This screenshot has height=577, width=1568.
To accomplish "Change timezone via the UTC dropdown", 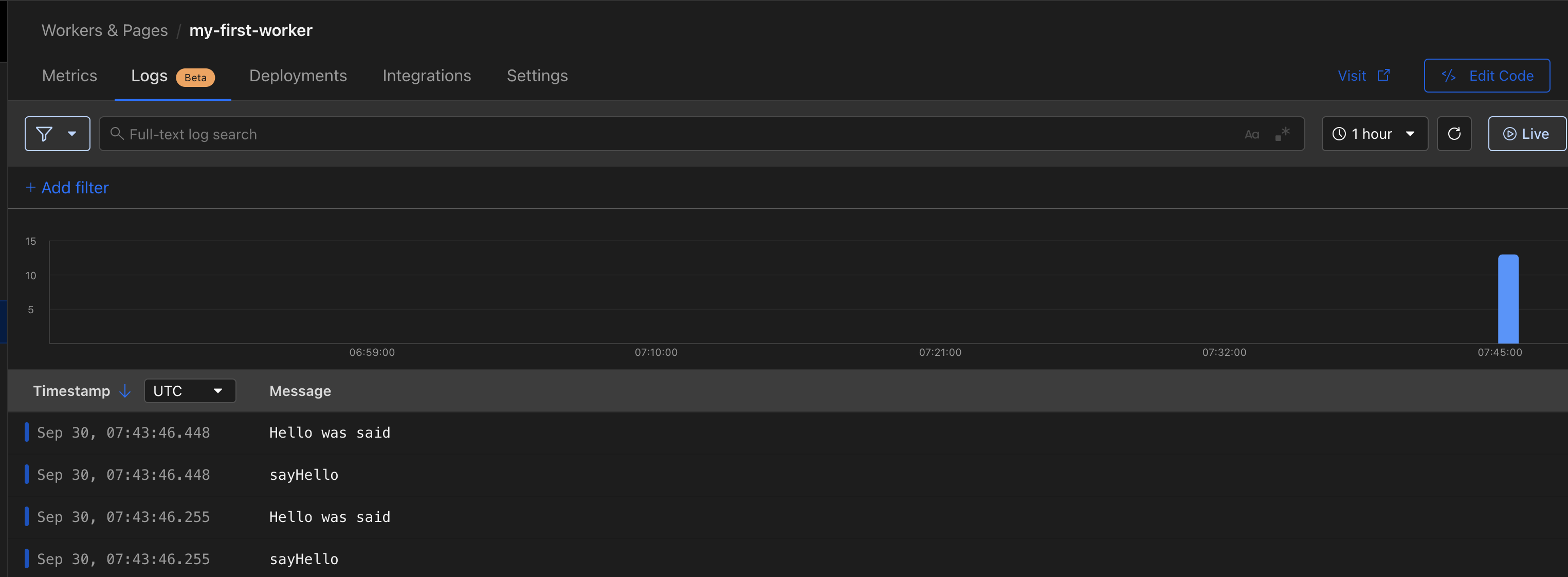I will [189, 391].
